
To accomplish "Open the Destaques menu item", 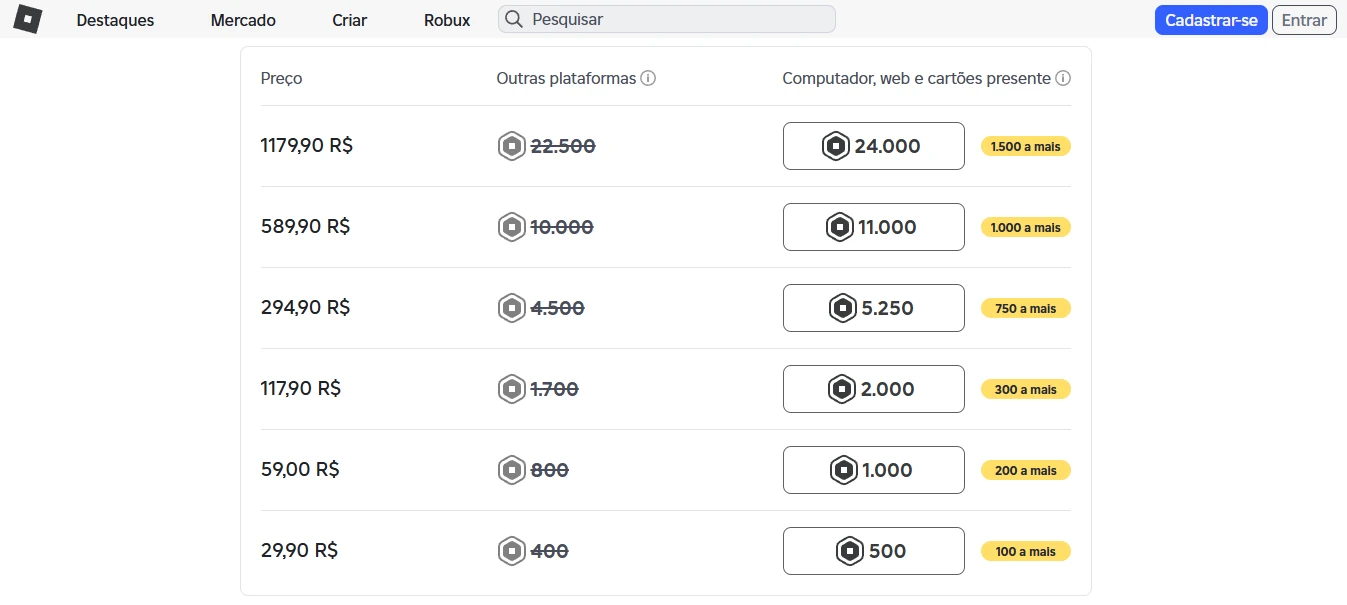I will click(x=114, y=19).
